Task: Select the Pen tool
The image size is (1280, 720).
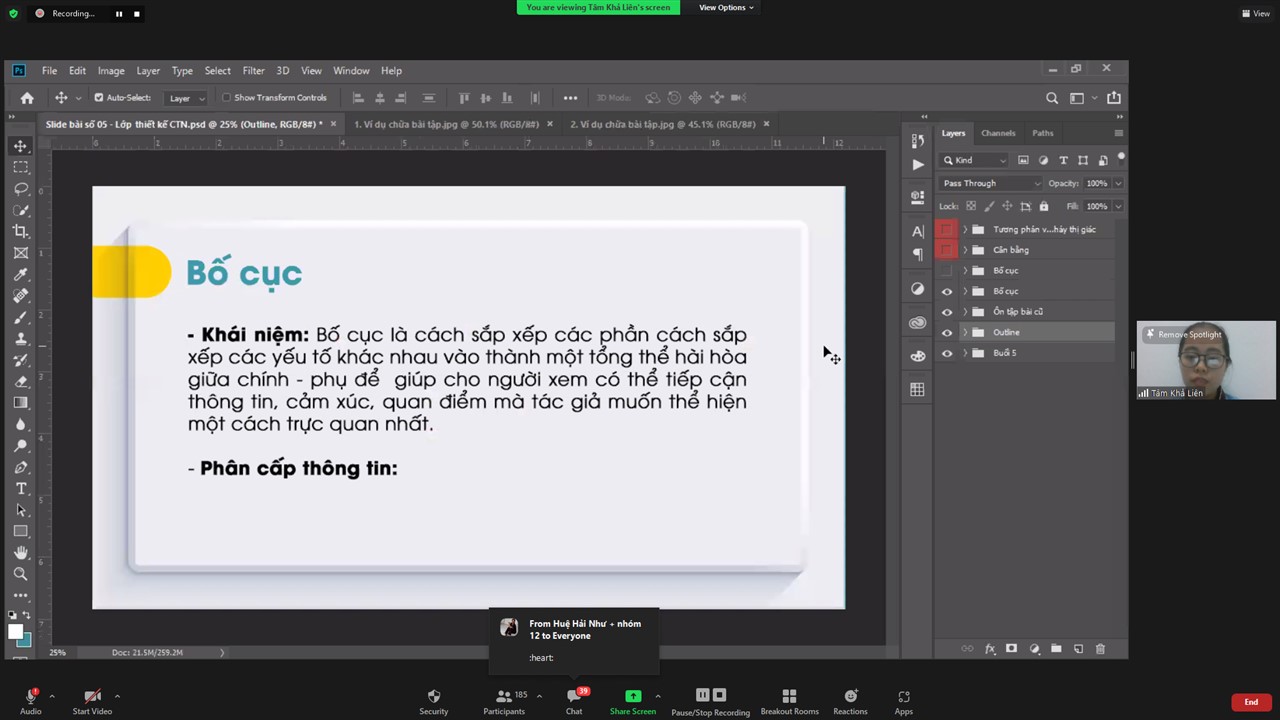Action: (20, 467)
